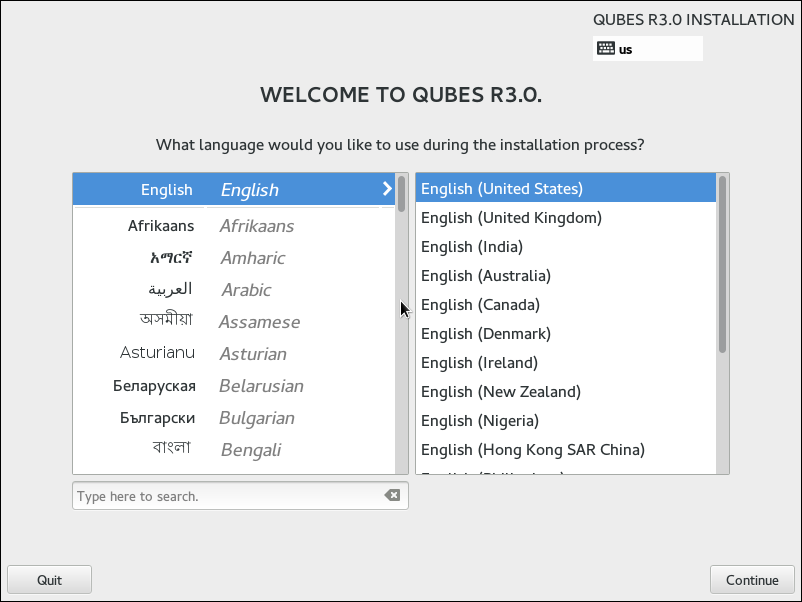This screenshot has width=802, height=602.
Task: Pick English (Australia) locale
Action: [566, 276]
